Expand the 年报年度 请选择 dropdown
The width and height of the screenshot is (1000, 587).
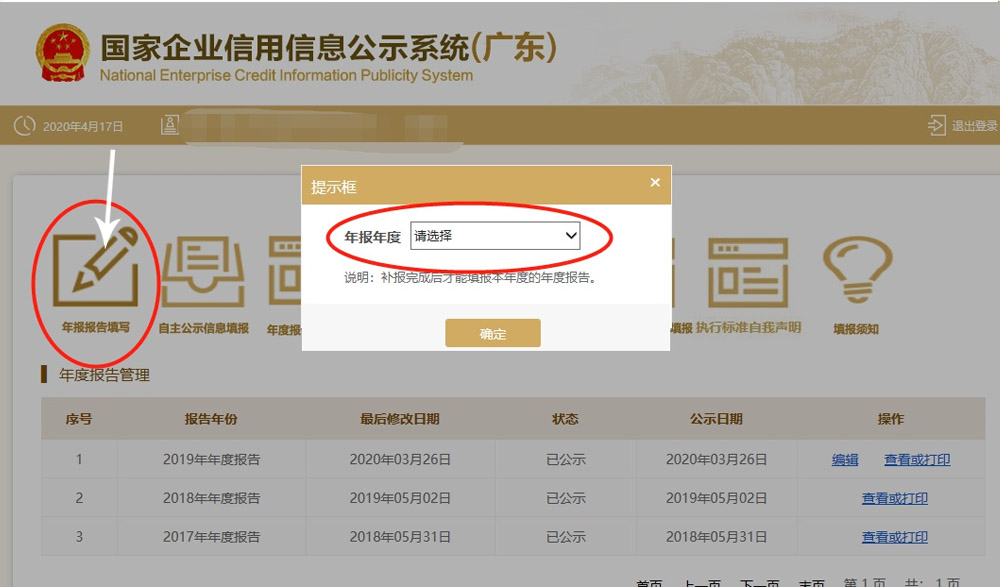[x=495, y=236]
